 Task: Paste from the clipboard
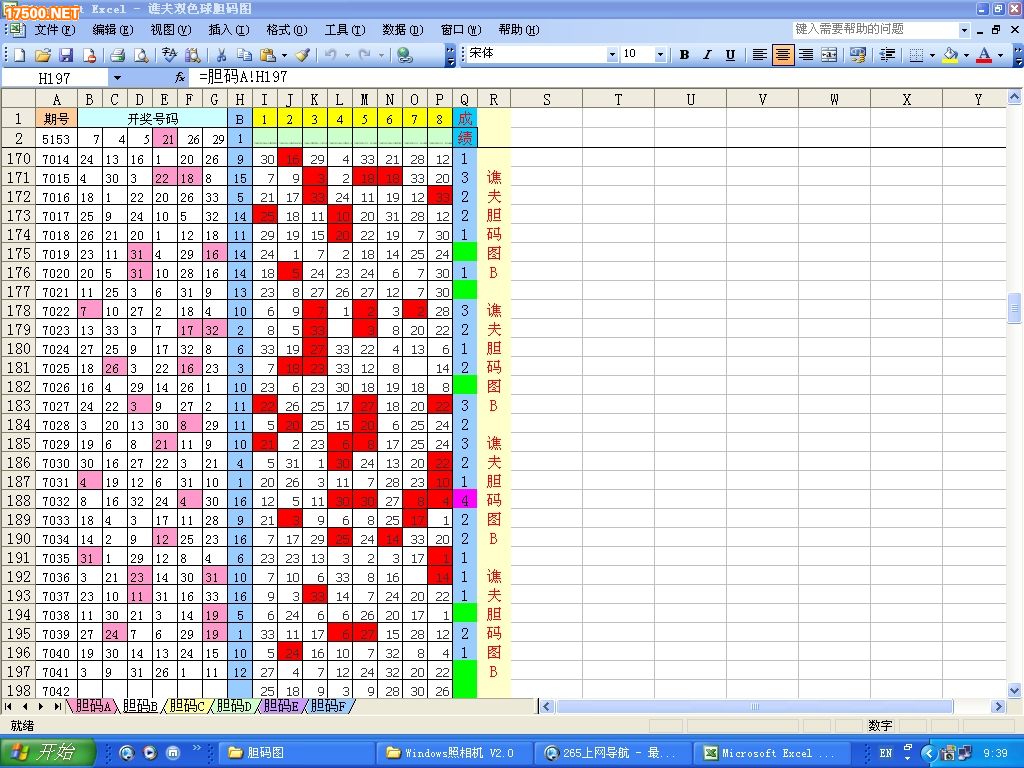[x=267, y=56]
